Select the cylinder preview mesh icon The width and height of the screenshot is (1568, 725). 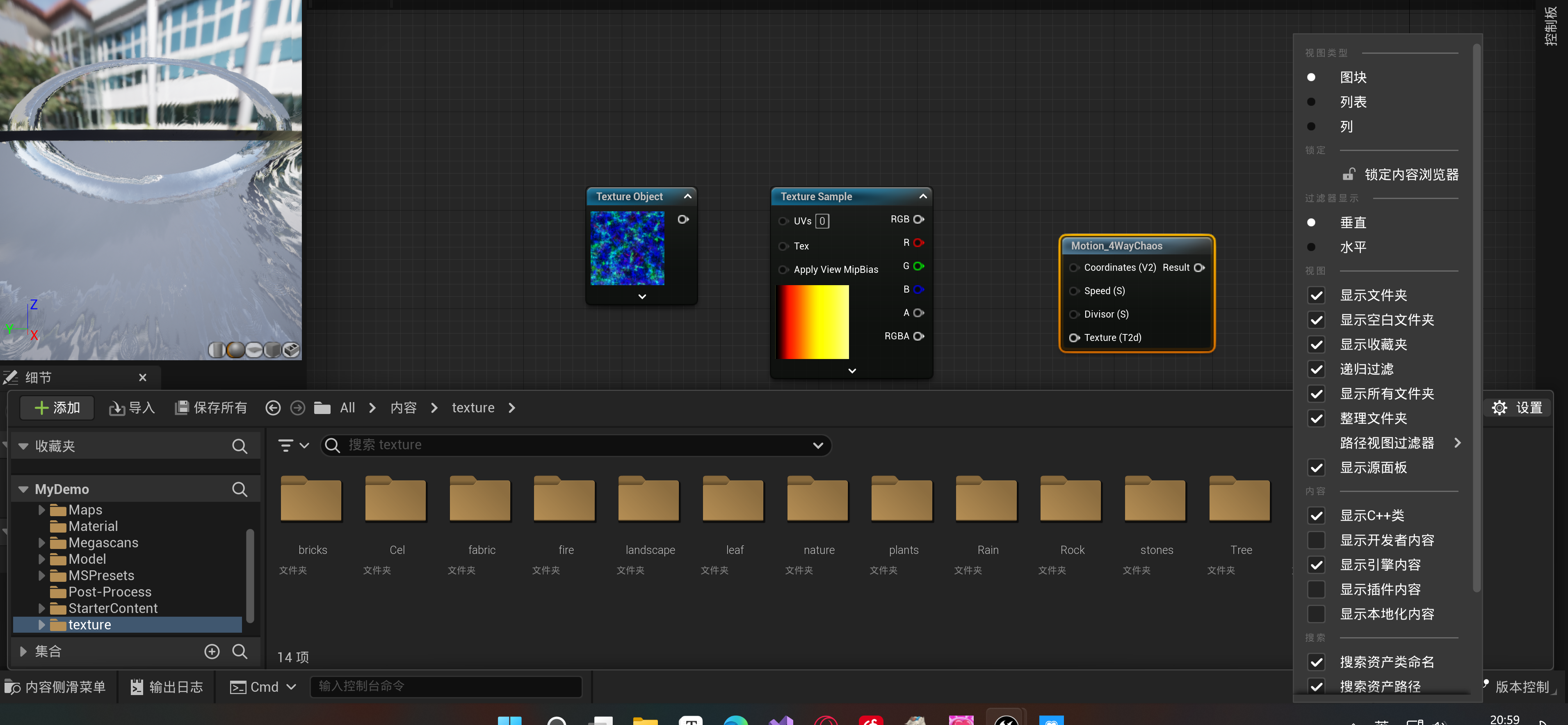[x=217, y=350]
